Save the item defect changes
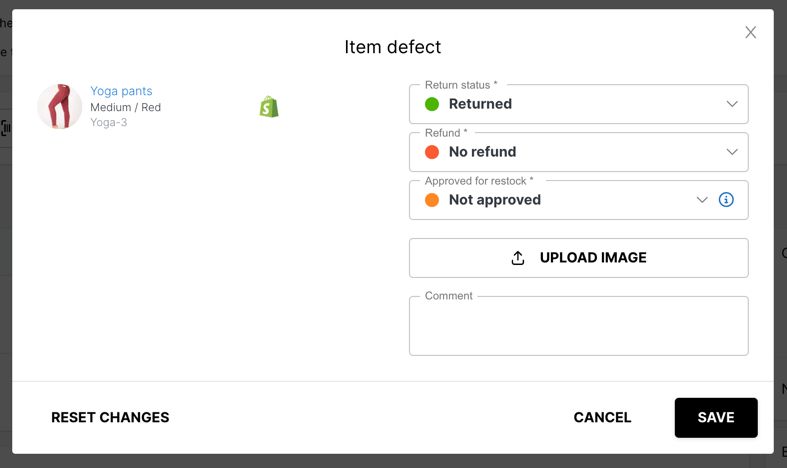The width and height of the screenshot is (787, 468). pos(716,418)
